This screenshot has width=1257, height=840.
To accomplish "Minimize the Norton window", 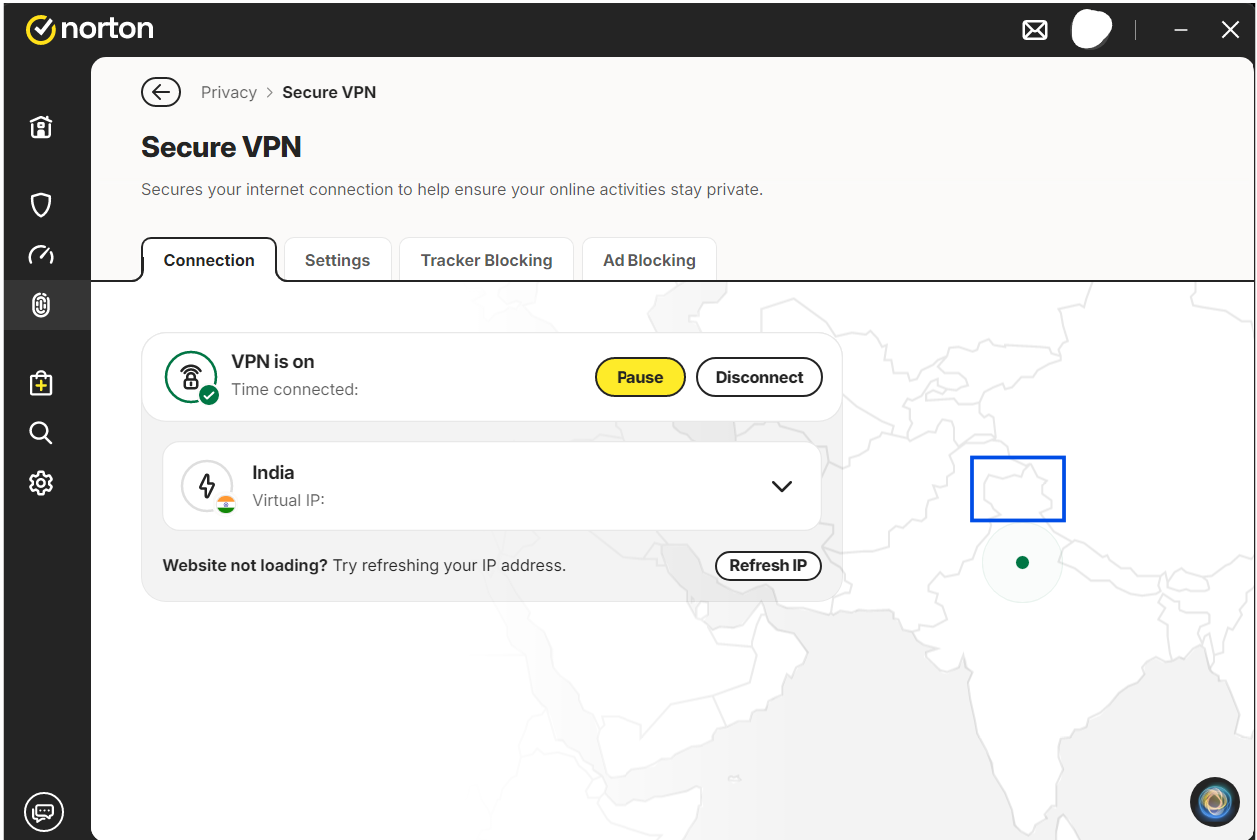I will click(1181, 31).
